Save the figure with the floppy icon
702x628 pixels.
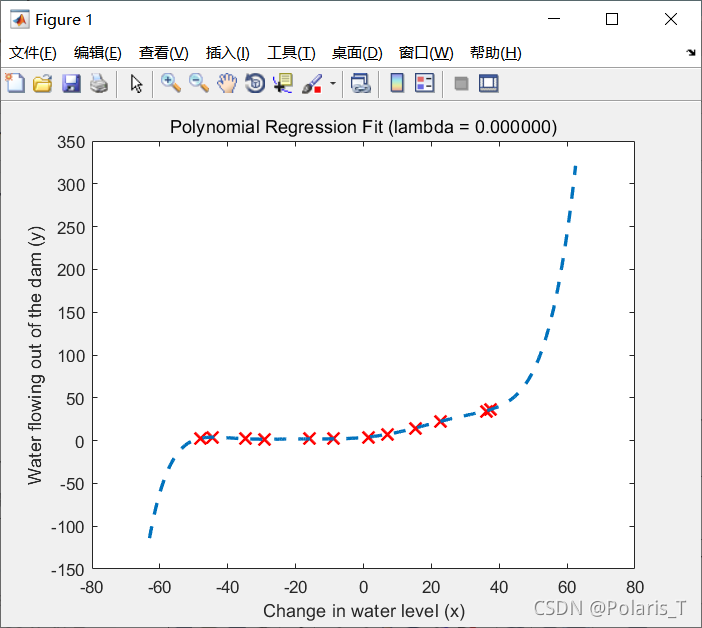pos(71,83)
